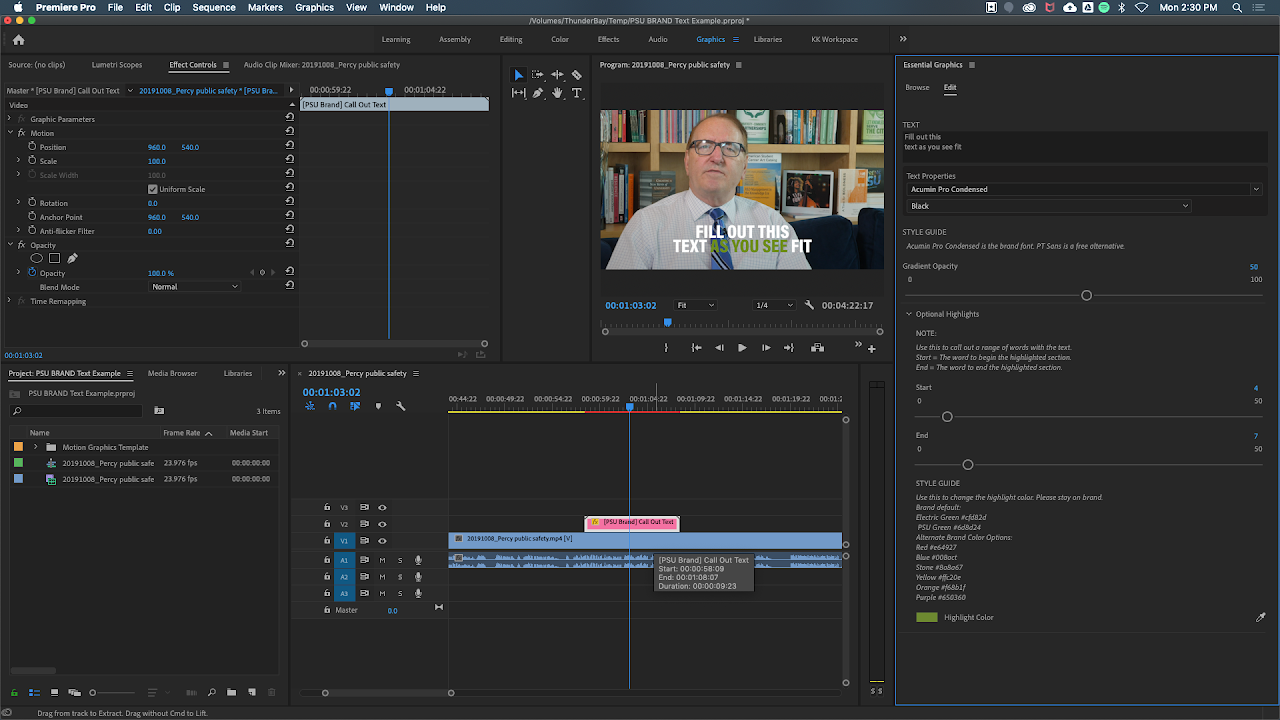Click the Browse tab in Essential Graphics
Image resolution: width=1280 pixels, height=720 pixels.
click(917, 87)
